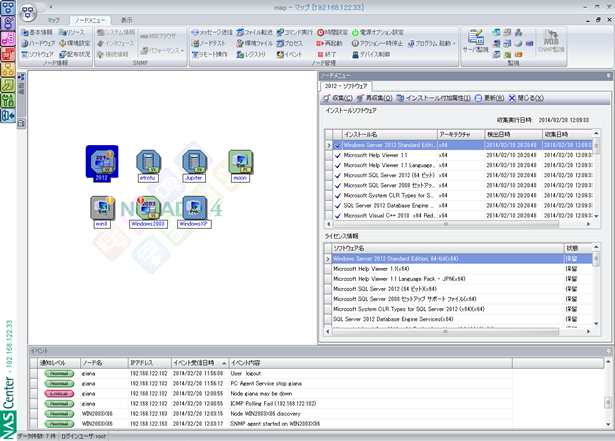The image size is (615, 441).
Task: Toggle check for Microsoft Help Viewer 1.1 row
Action: pyautogui.click(x=338, y=155)
